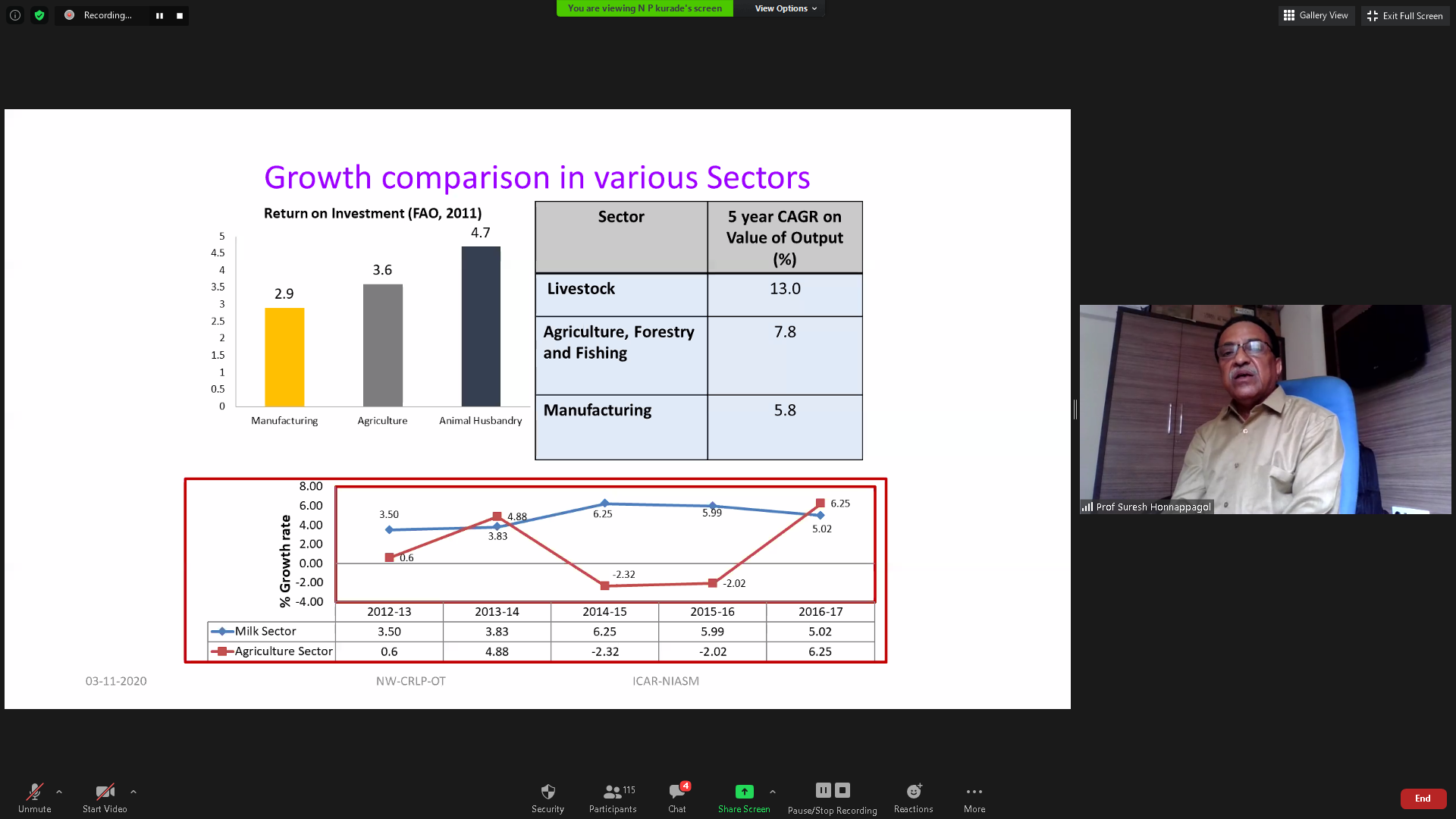This screenshot has height=819, width=1456.
Task: Pause the recording from the top indicator
Action: coord(159,15)
